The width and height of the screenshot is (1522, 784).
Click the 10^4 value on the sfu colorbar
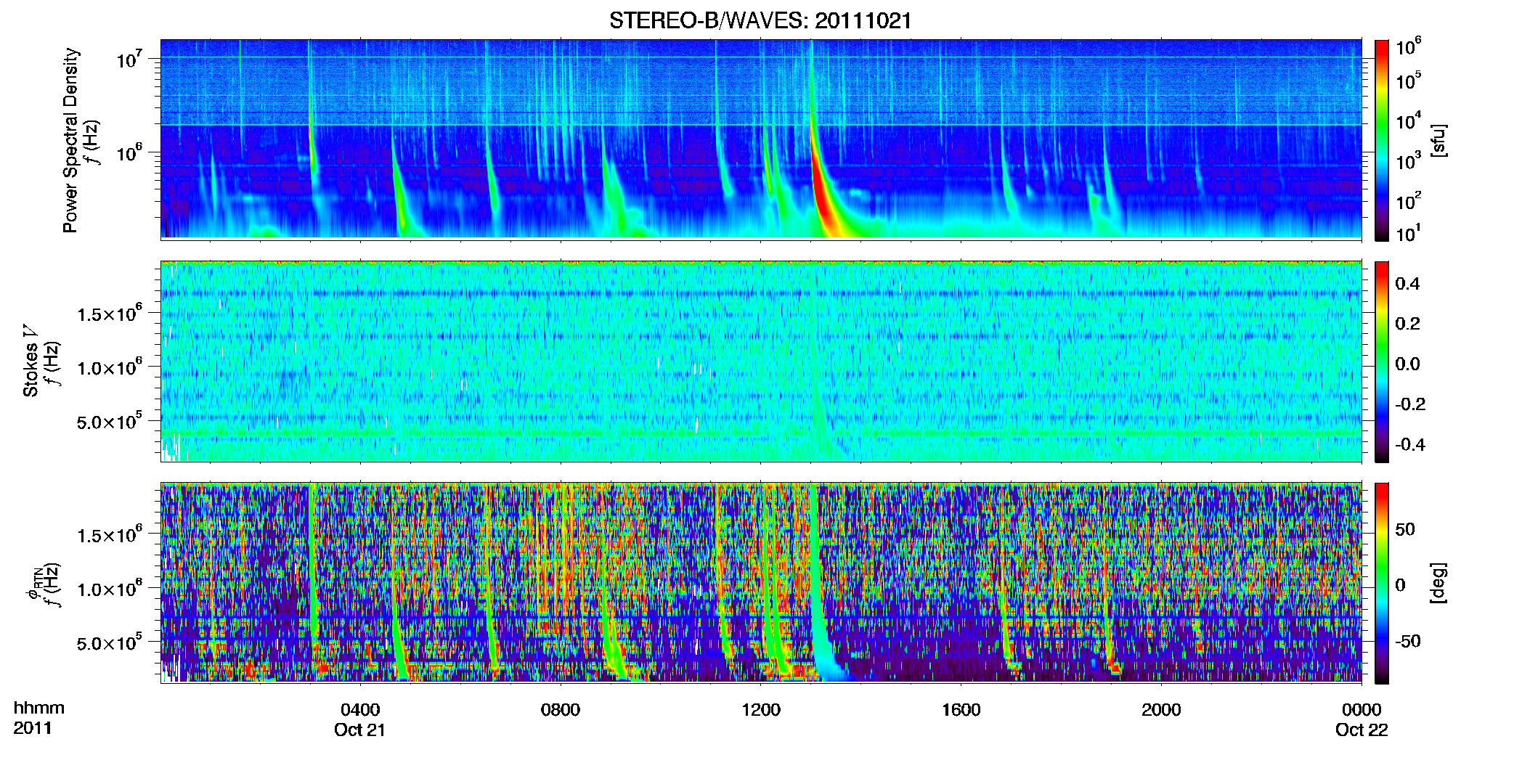click(x=1409, y=121)
